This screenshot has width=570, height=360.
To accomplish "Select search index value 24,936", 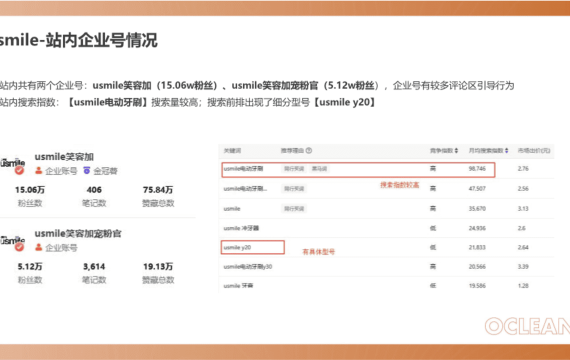I will pyautogui.click(x=477, y=228).
